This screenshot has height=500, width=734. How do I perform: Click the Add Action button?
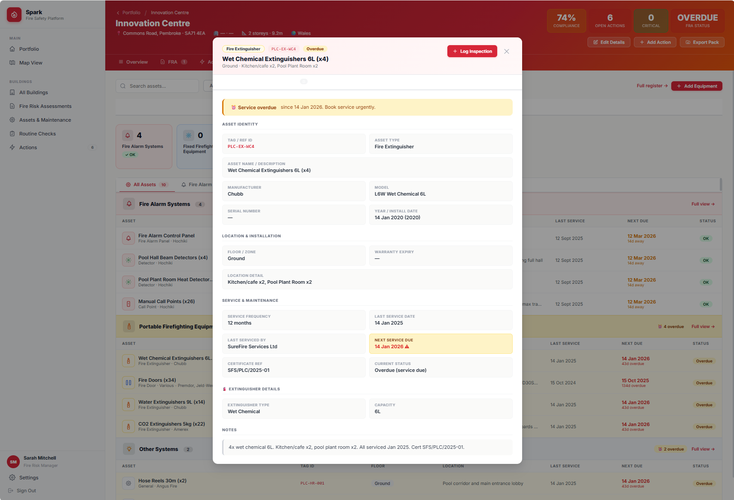tap(655, 42)
